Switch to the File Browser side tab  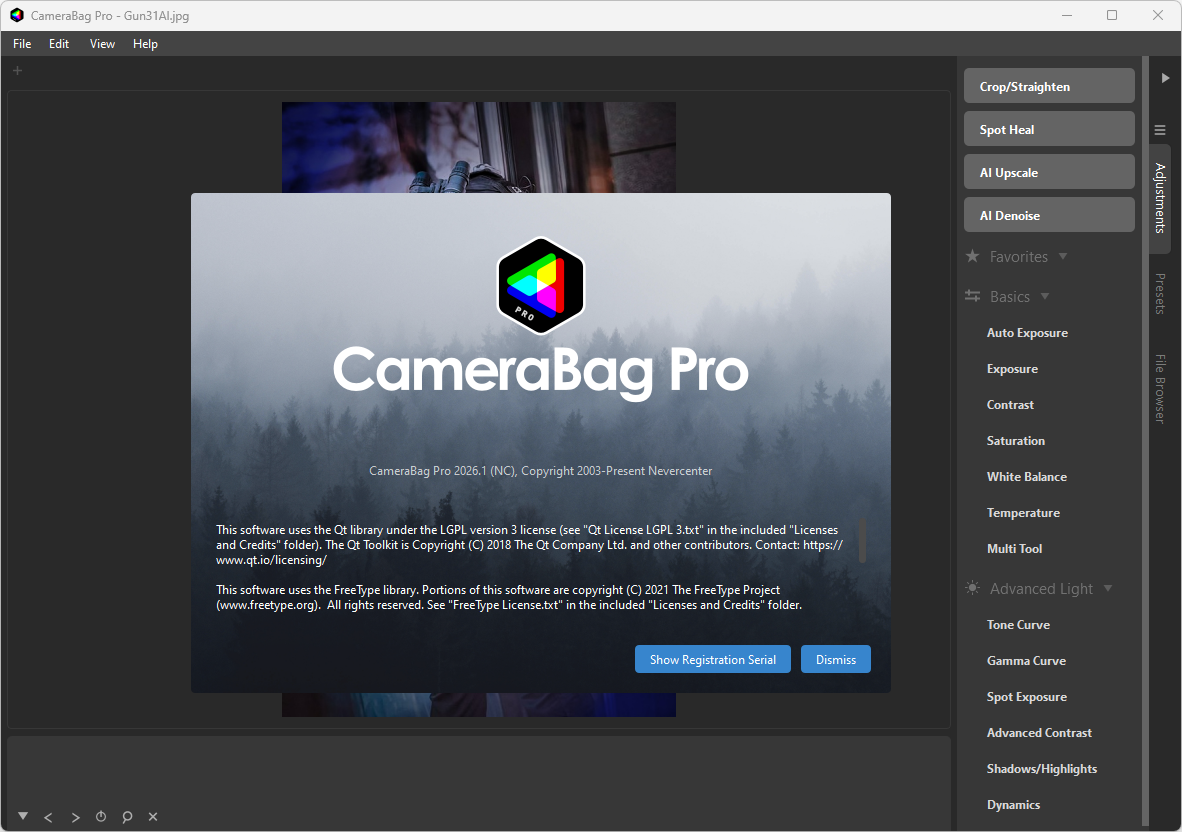1160,388
